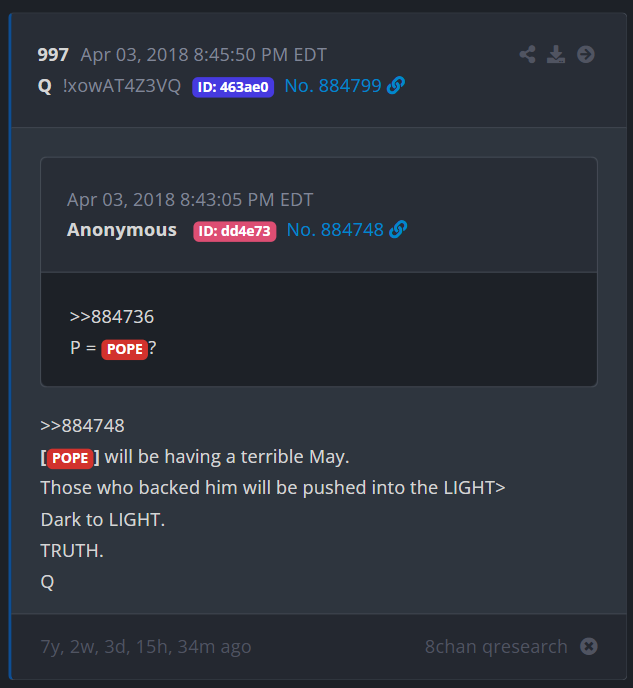The width and height of the screenshot is (633, 688).
Task: Open the post with the right arrow icon
Action: tap(586, 54)
